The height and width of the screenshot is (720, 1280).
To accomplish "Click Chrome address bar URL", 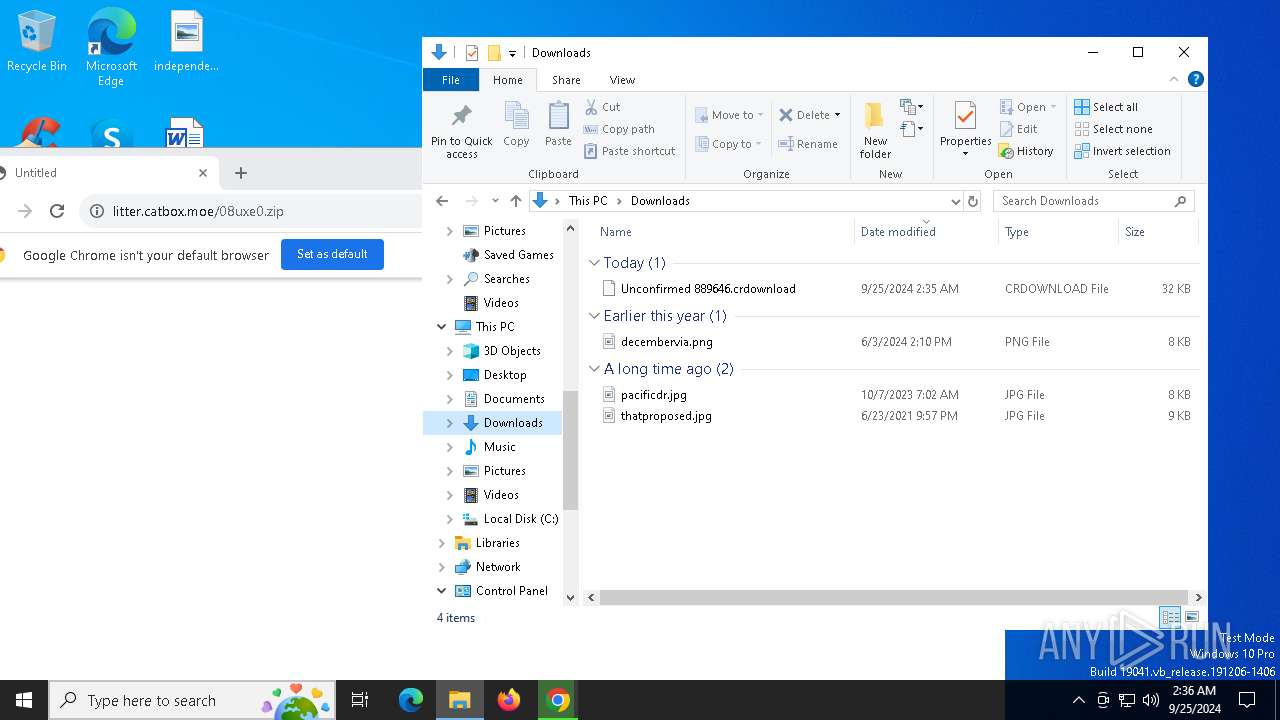I will [x=198, y=211].
